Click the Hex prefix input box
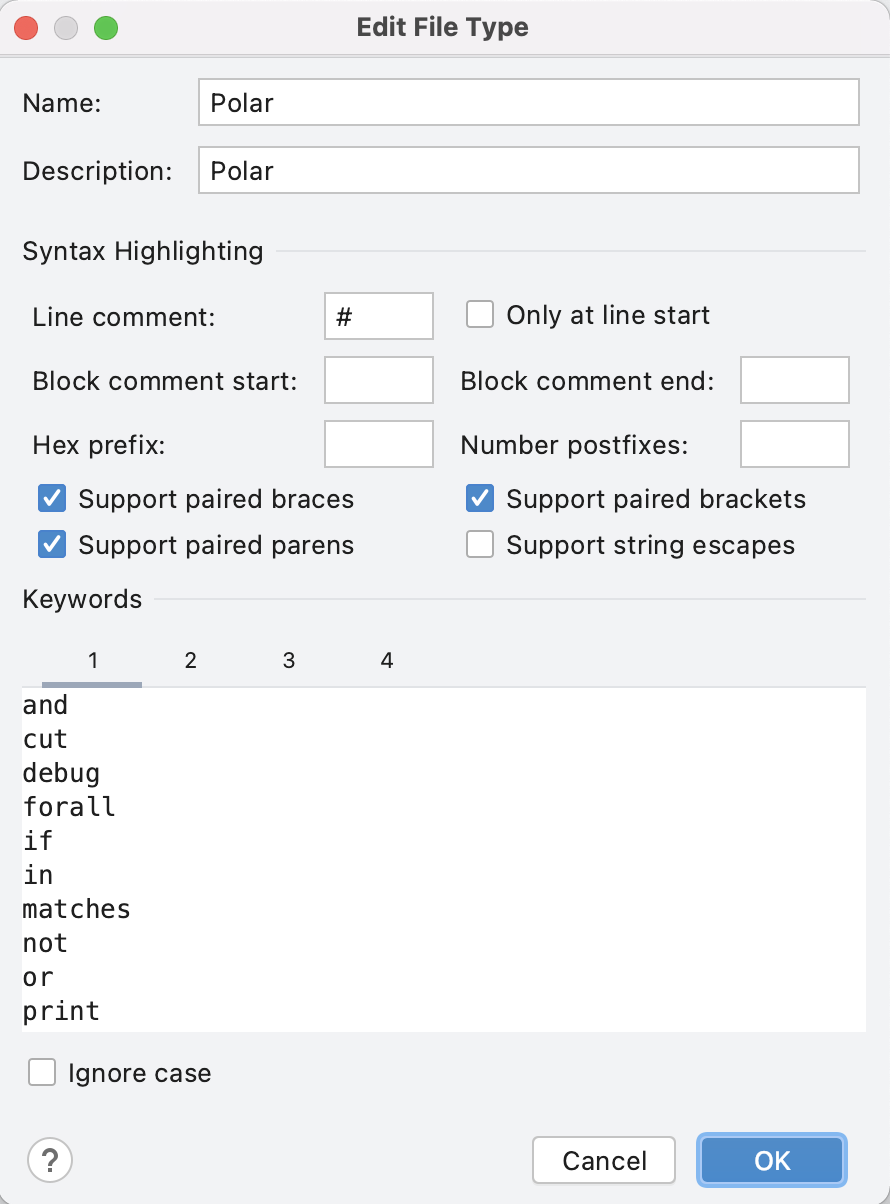This screenshot has width=890, height=1204. tap(379, 444)
